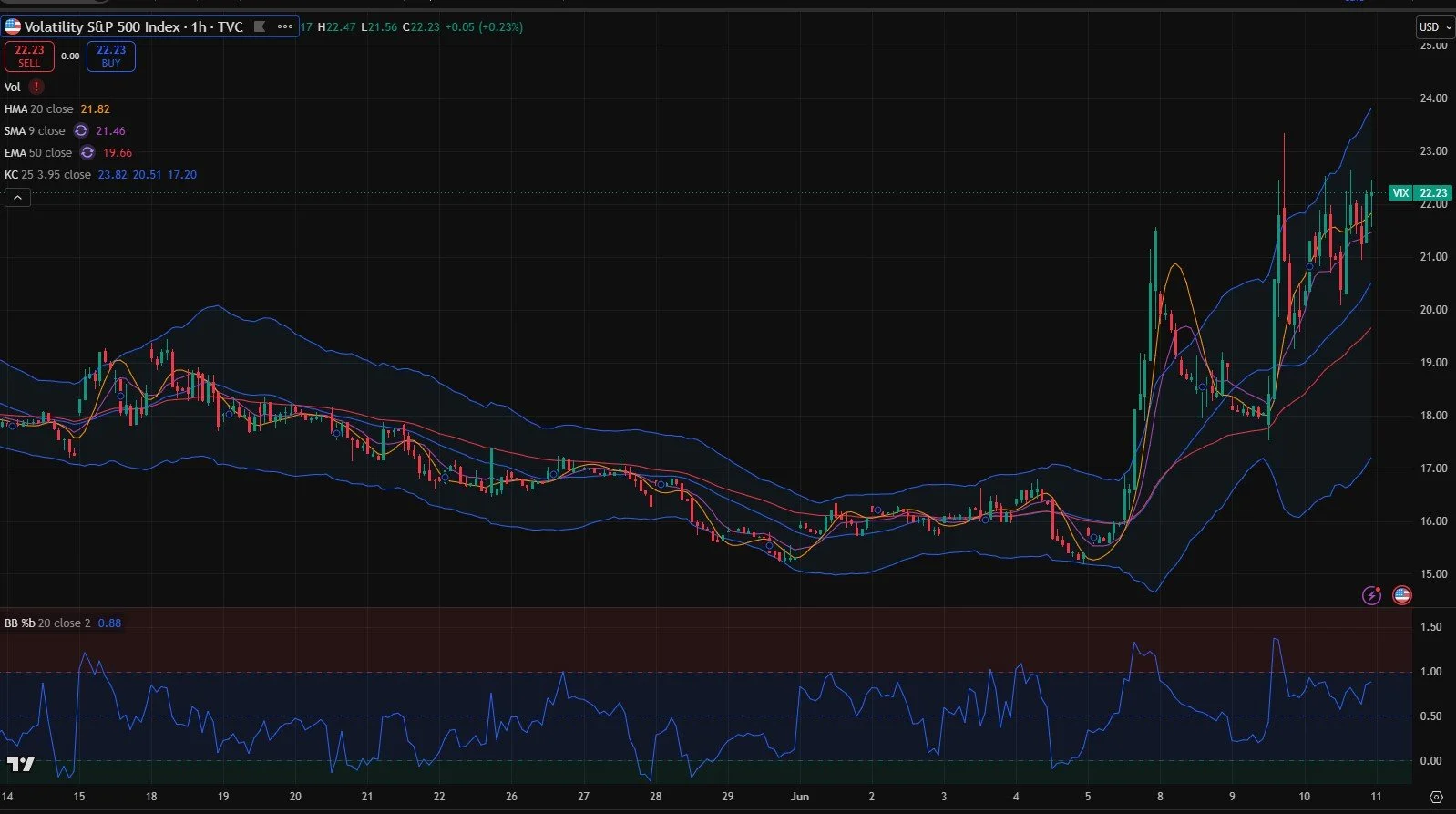
Task: Click the 0.00 spread value between Sell and Buy
Action: pos(70,57)
